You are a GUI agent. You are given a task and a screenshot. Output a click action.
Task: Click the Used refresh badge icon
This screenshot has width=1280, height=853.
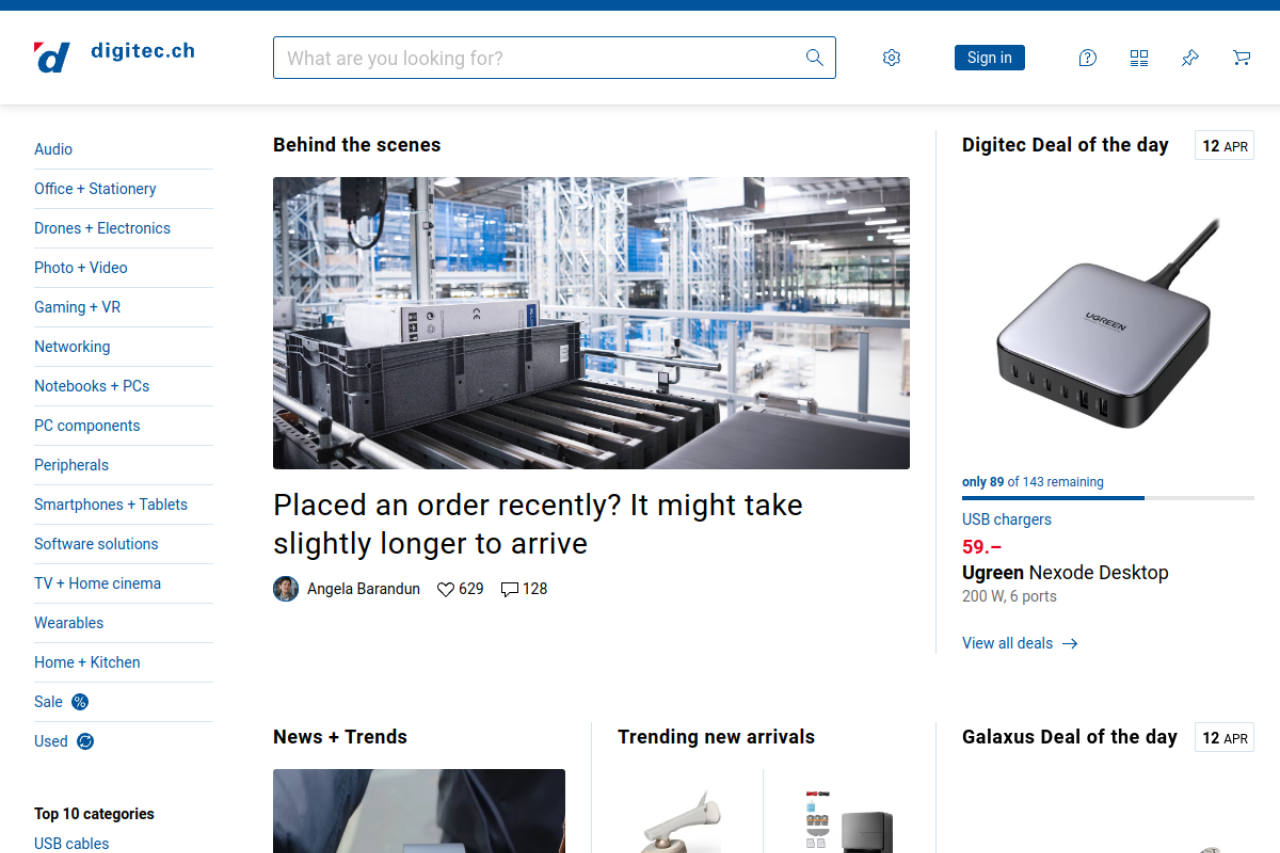pos(85,742)
